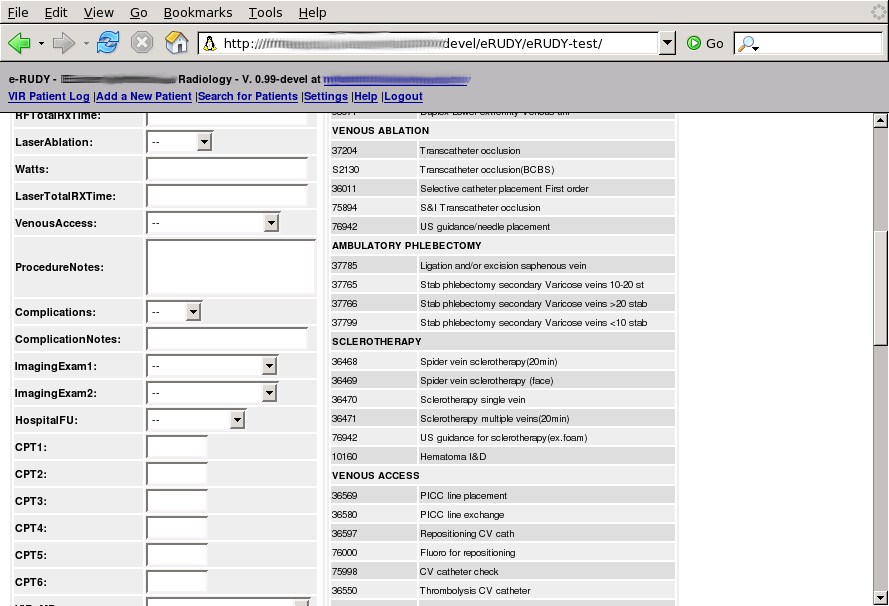This screenshot has width=889, height=606.
Task: Click the penguin site icon in address bar
Action: click(x=210, y=44)
